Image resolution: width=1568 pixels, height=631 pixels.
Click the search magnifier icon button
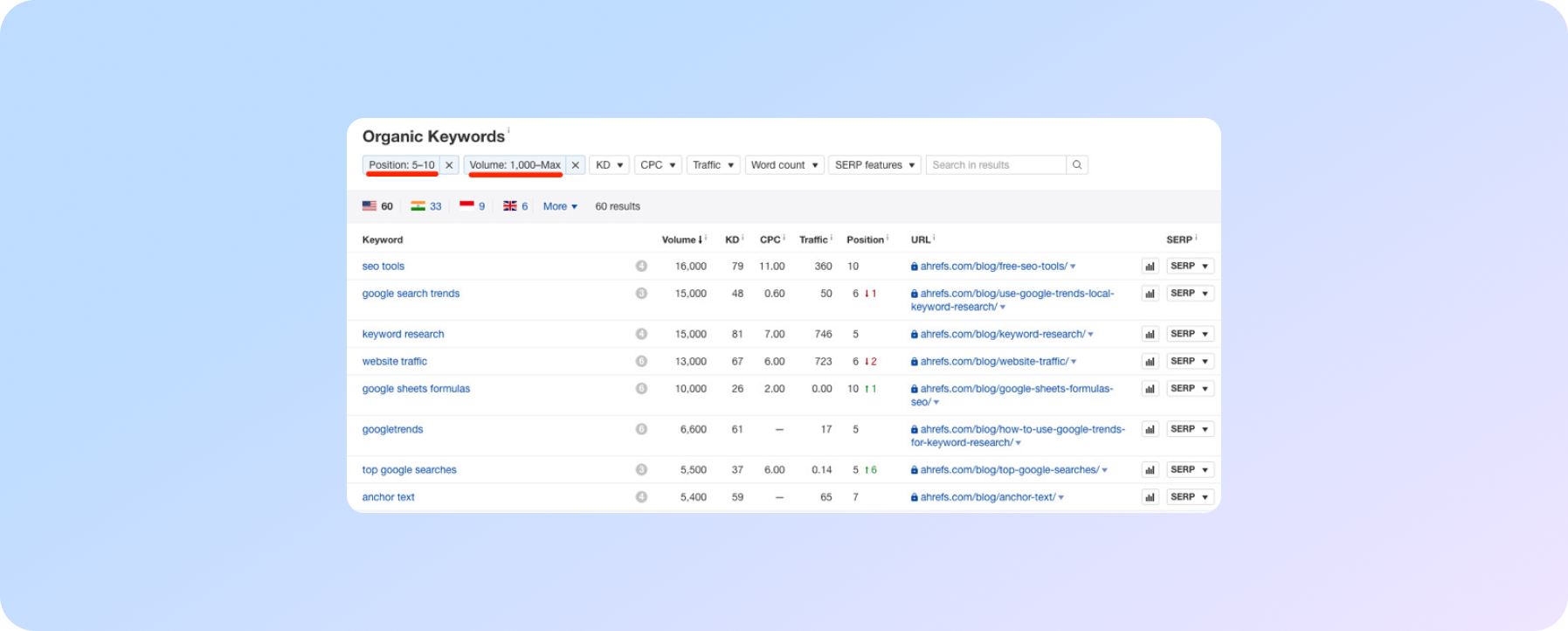[1077, 165]
